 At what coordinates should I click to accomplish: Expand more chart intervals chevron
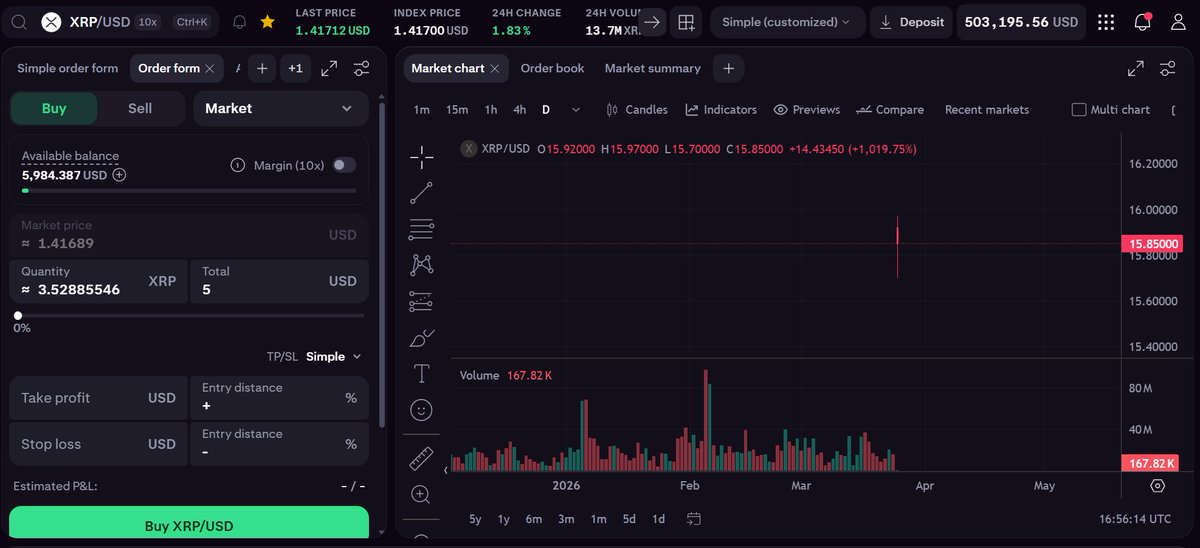click(576, 109)
